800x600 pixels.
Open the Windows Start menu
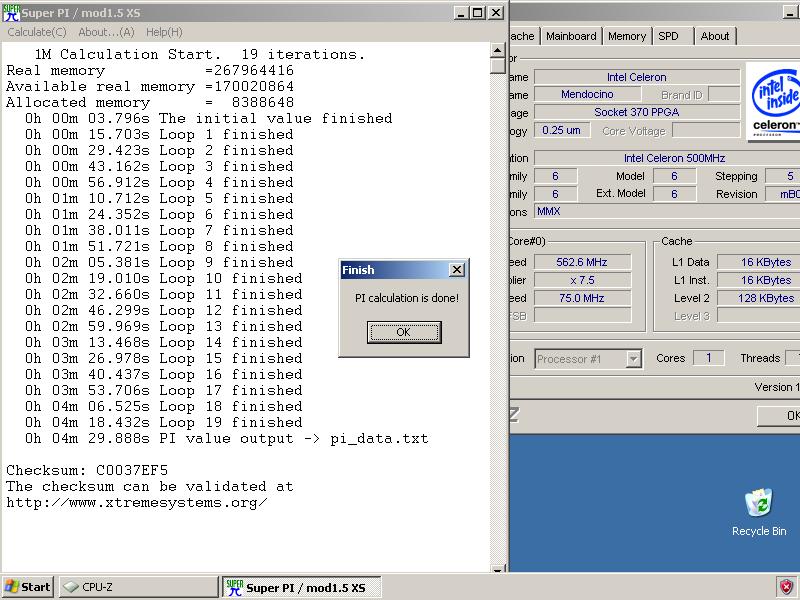(x=28, y=587)
